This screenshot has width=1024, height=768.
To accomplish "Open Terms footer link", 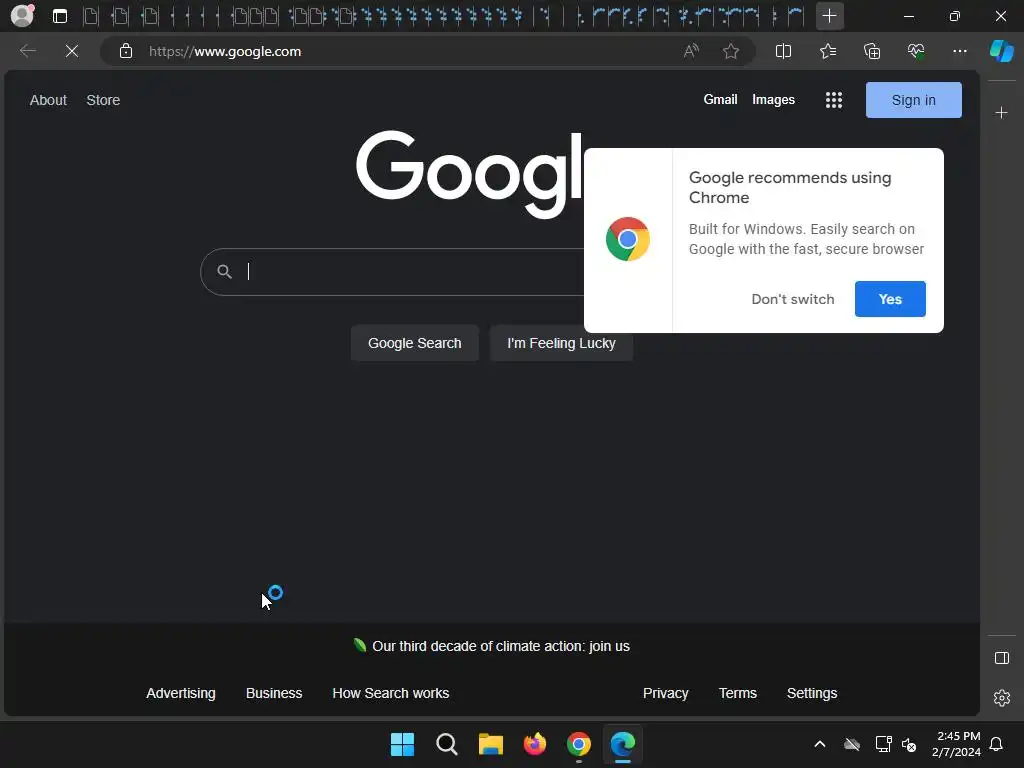I will coord(737,693).
